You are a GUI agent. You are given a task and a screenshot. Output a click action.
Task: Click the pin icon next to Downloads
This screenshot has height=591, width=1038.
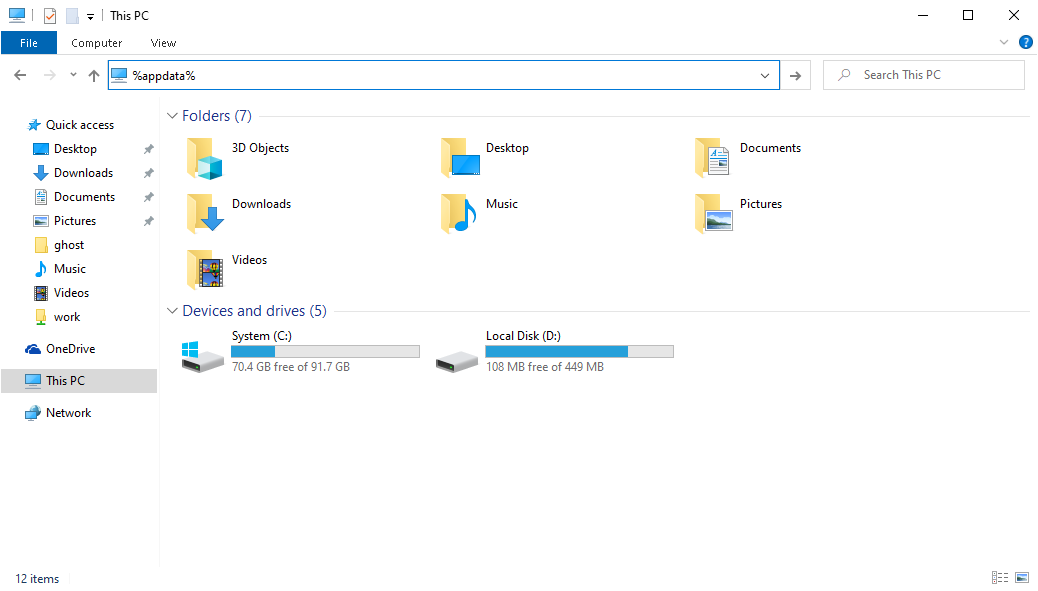pyautogui.click(x=148, y=173)
